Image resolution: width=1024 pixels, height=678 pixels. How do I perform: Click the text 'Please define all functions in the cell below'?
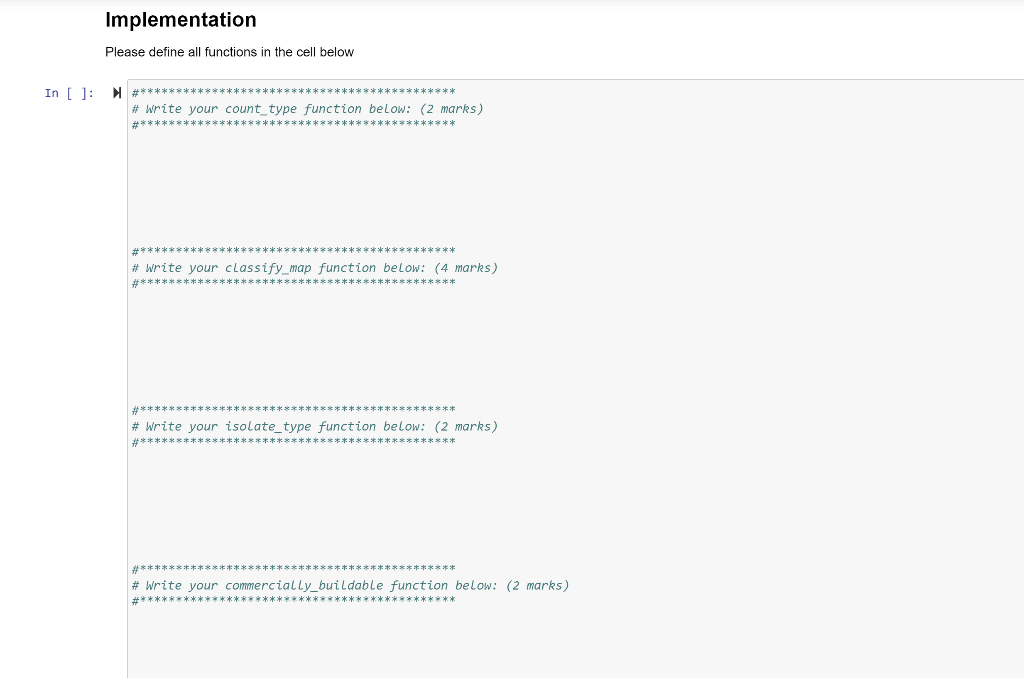(x=228, y=52)
